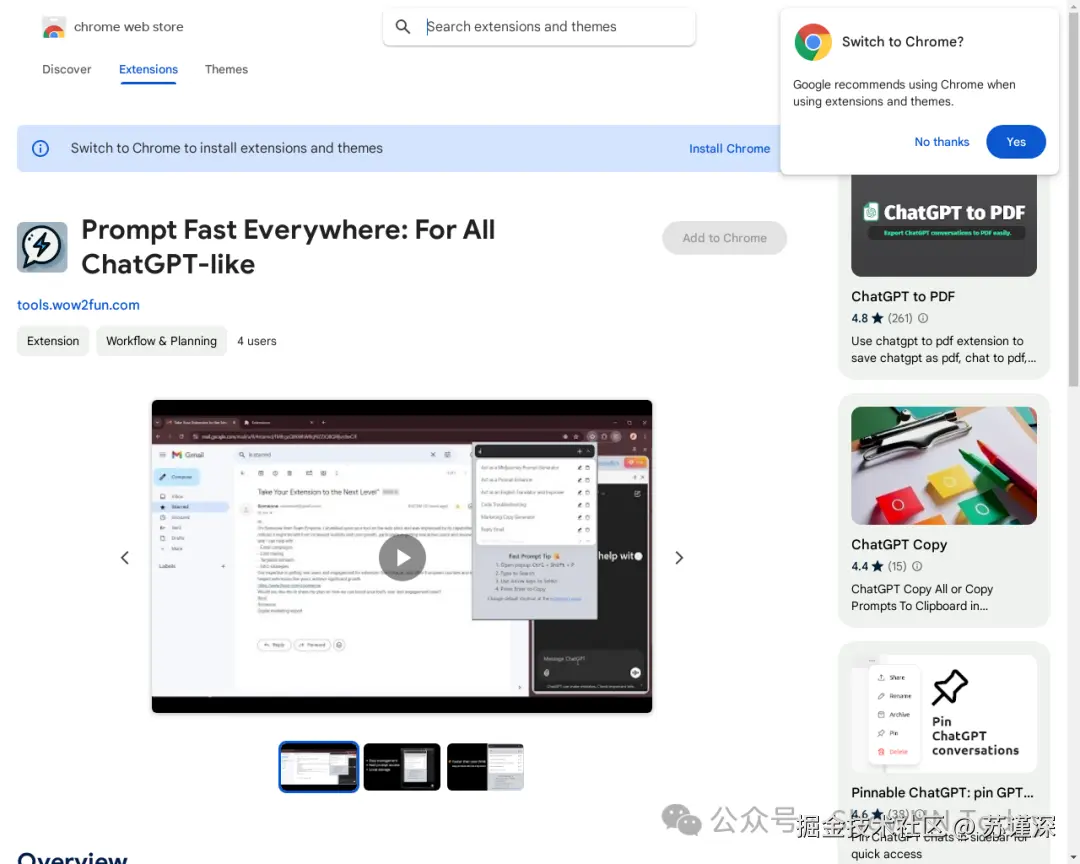Open the tools.wow2fun.com link

click(79, 305)
